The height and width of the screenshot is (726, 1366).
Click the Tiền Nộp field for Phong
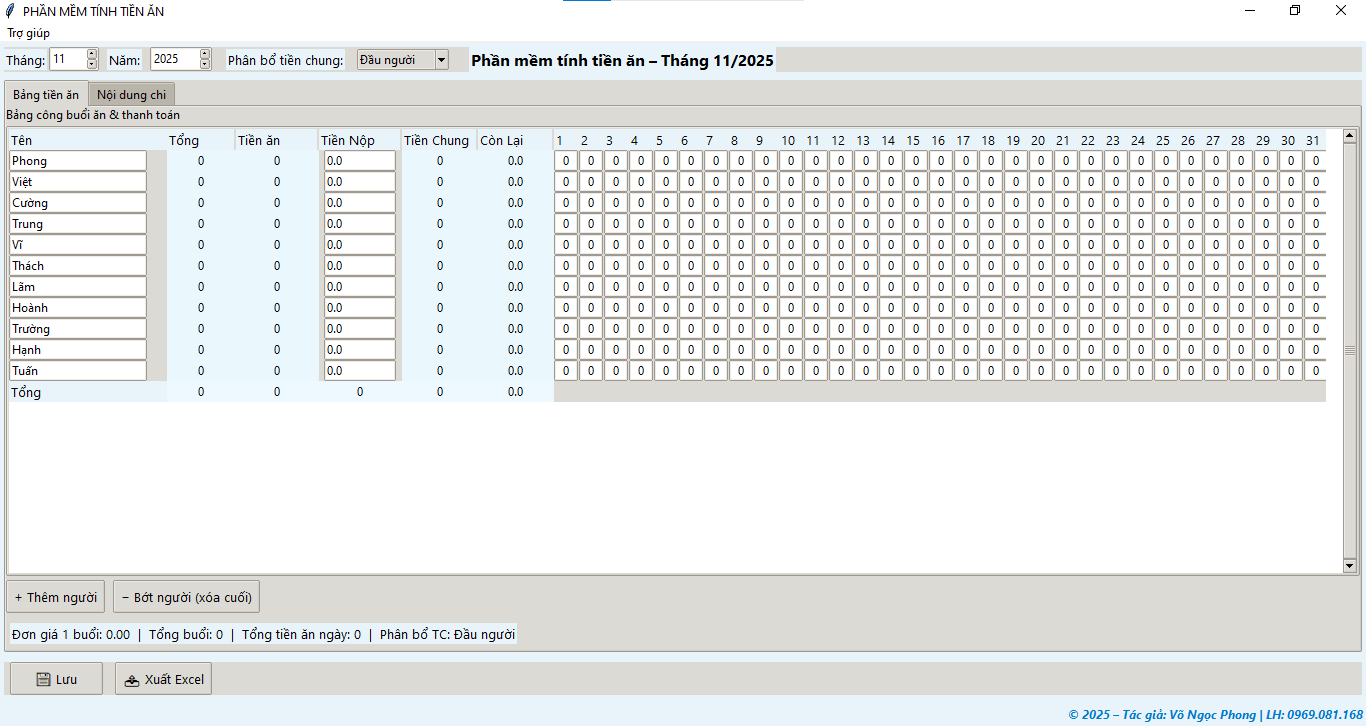(359, 161)
